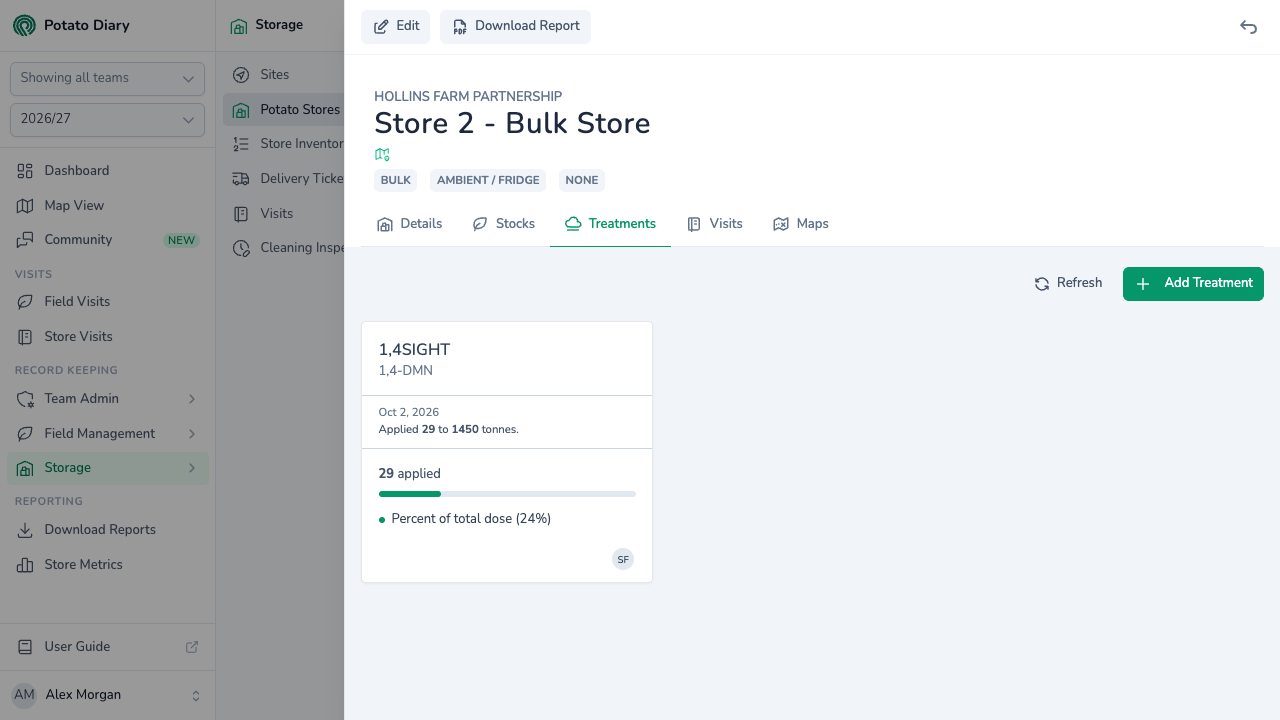
Task: Click the Dashboard grid icon
Action: 25,171
